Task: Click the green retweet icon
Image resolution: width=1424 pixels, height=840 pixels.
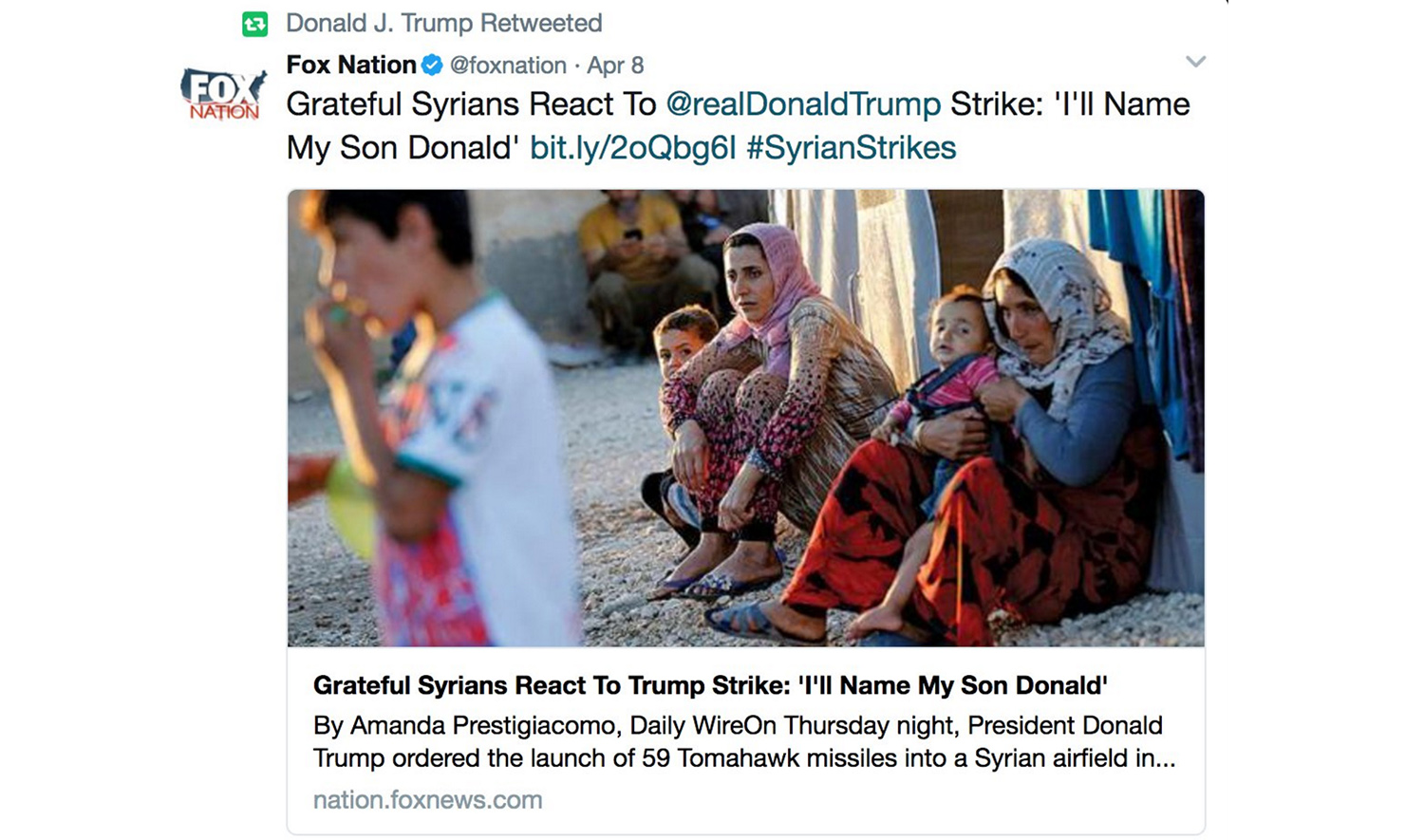Action: coord(254,24)
